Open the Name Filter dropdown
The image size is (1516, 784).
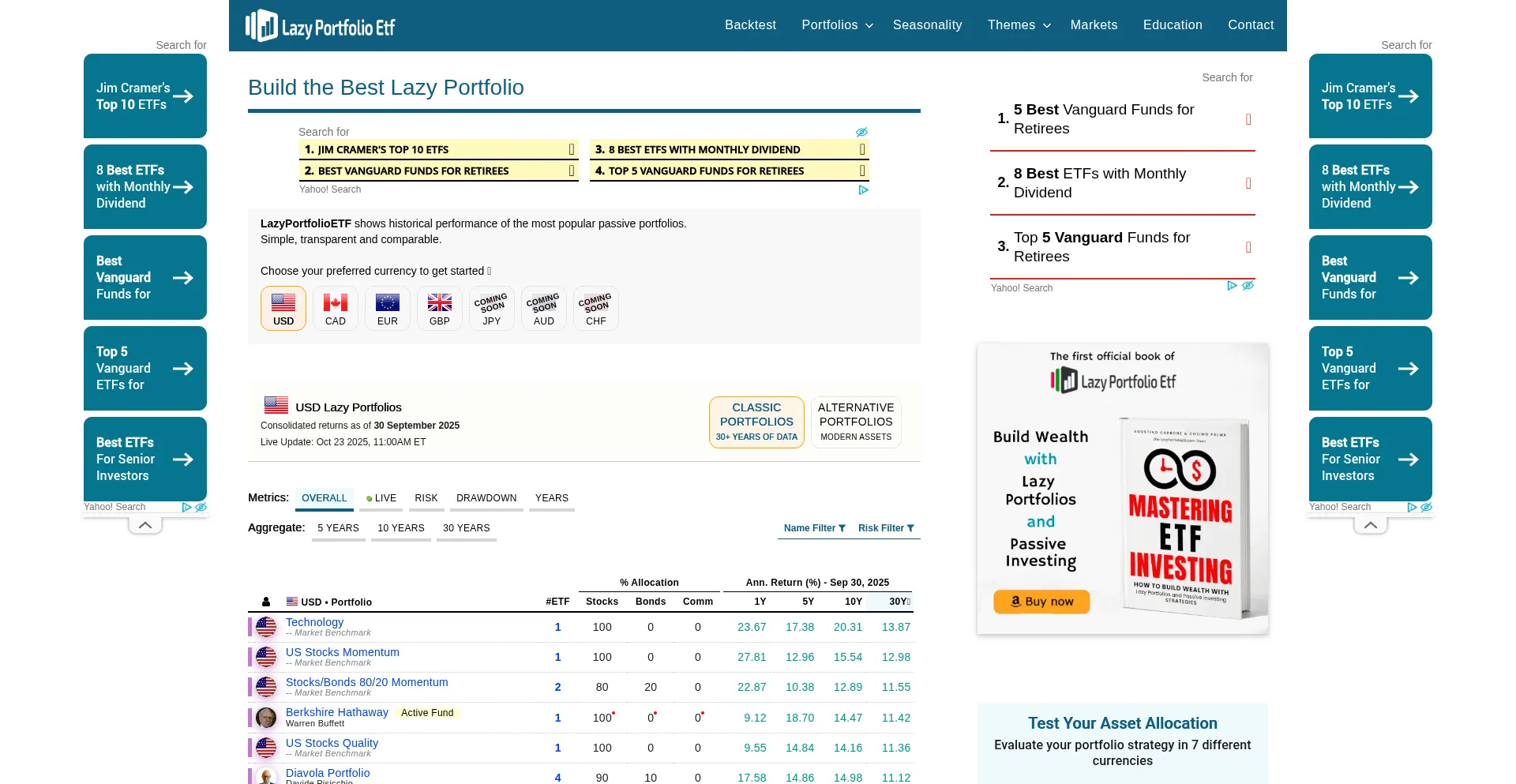pyautogui.click(x=814, y=528)
